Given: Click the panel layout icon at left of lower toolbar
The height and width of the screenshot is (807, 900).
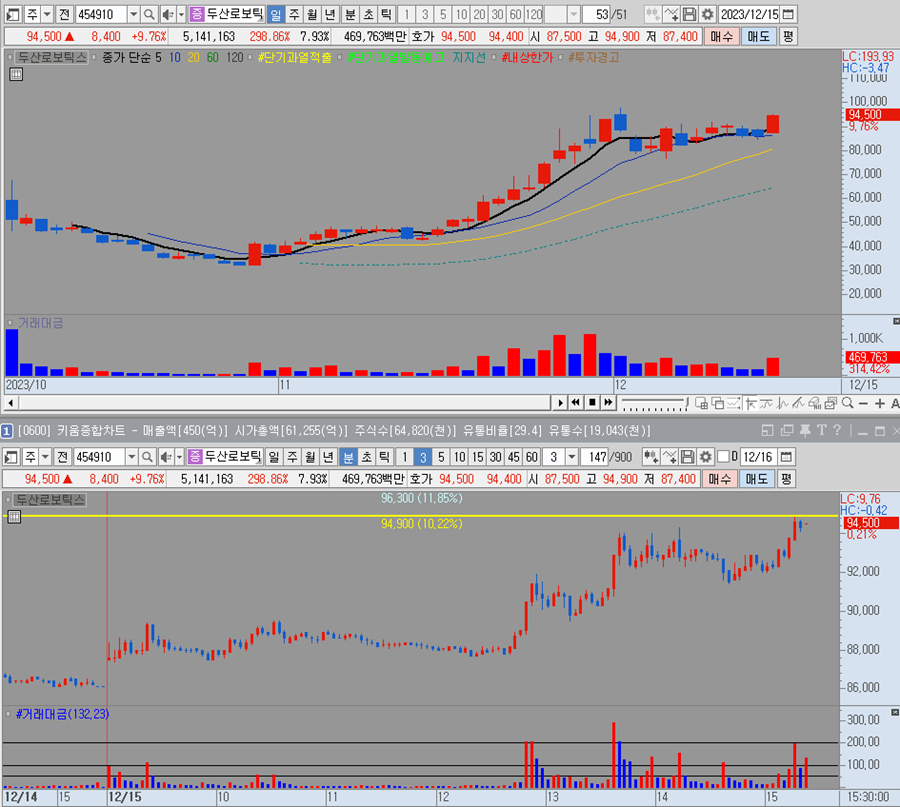Looking at the screenshot, I should click(x=11, y=457).
